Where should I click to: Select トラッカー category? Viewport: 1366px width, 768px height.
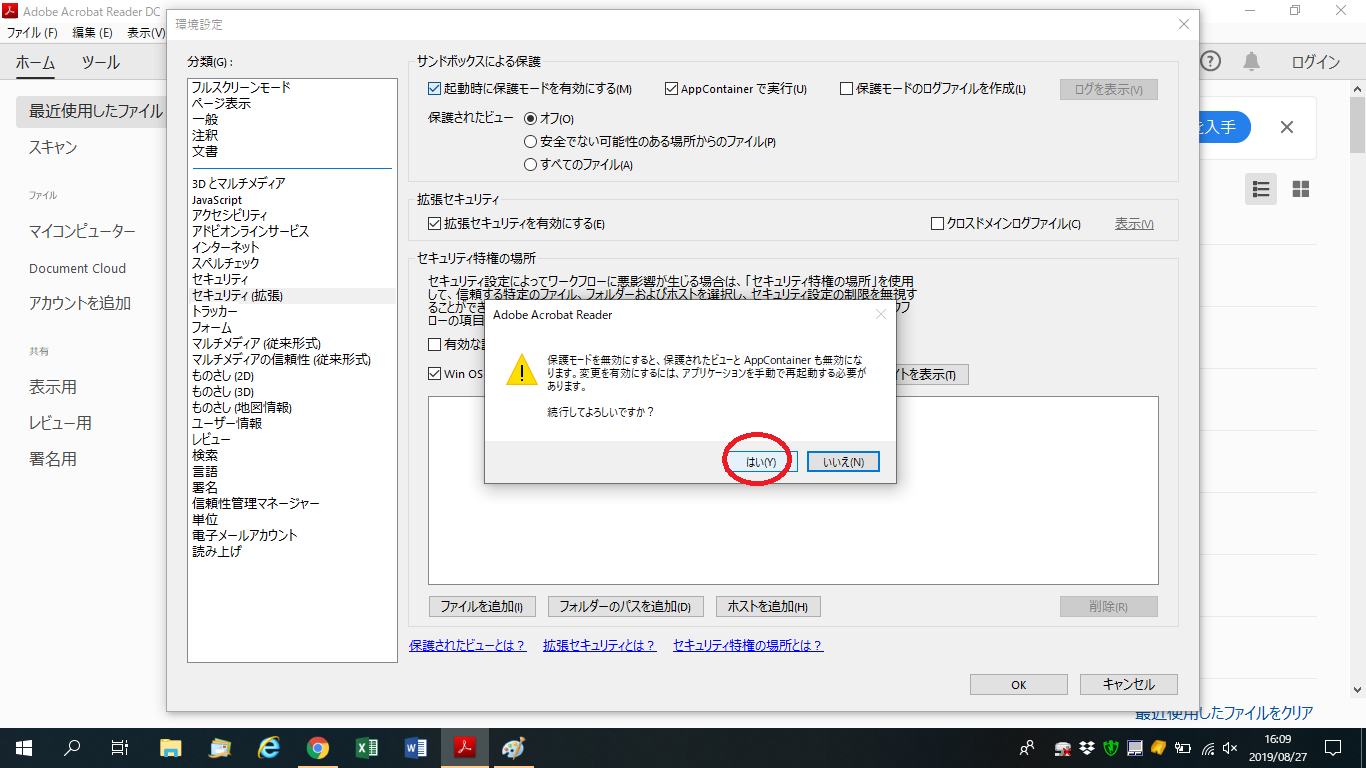tap(215, 311)
